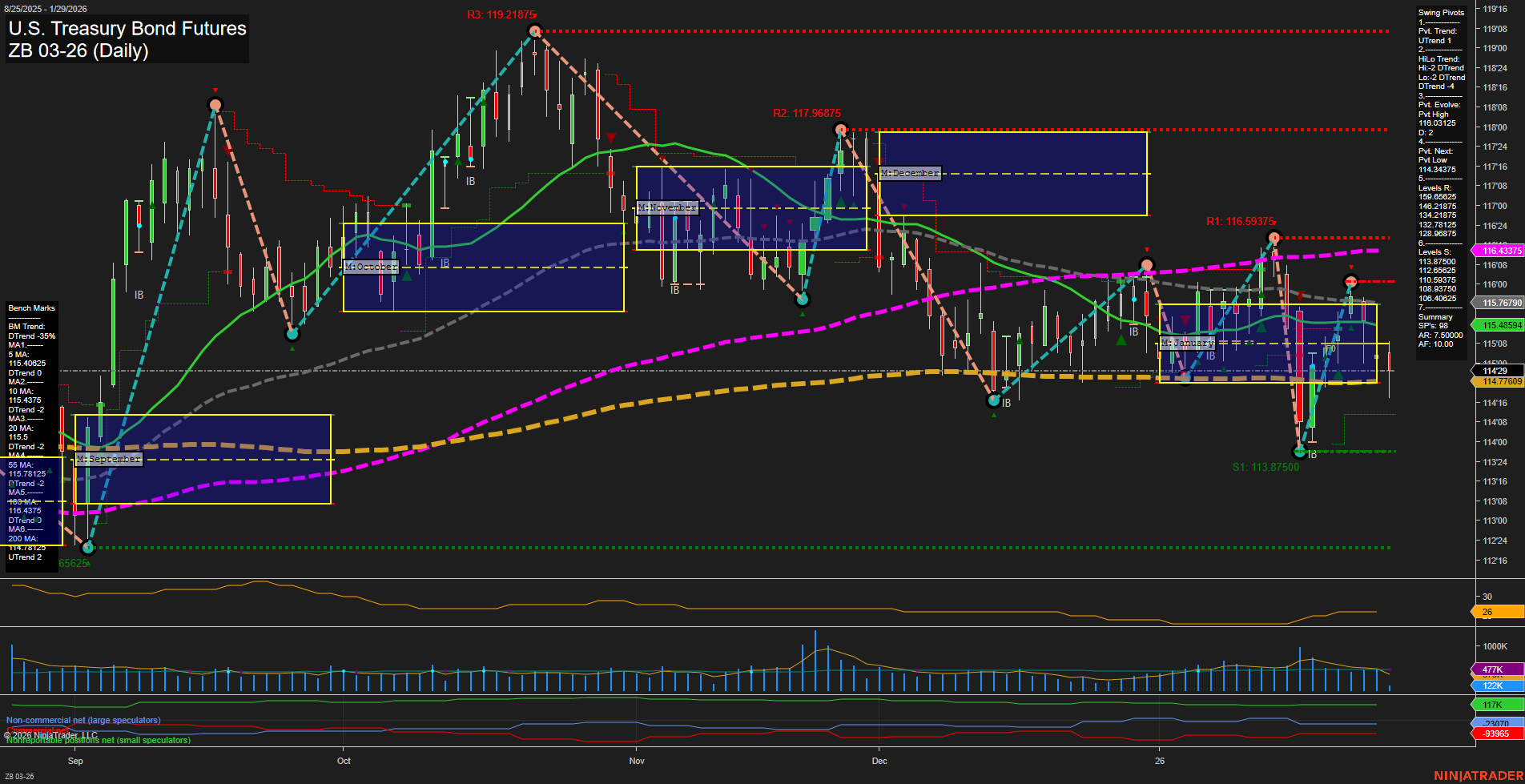Click the 8/25/2025 - 1/29/2026 date range
1525x784 pixels.
click(44, 9)
